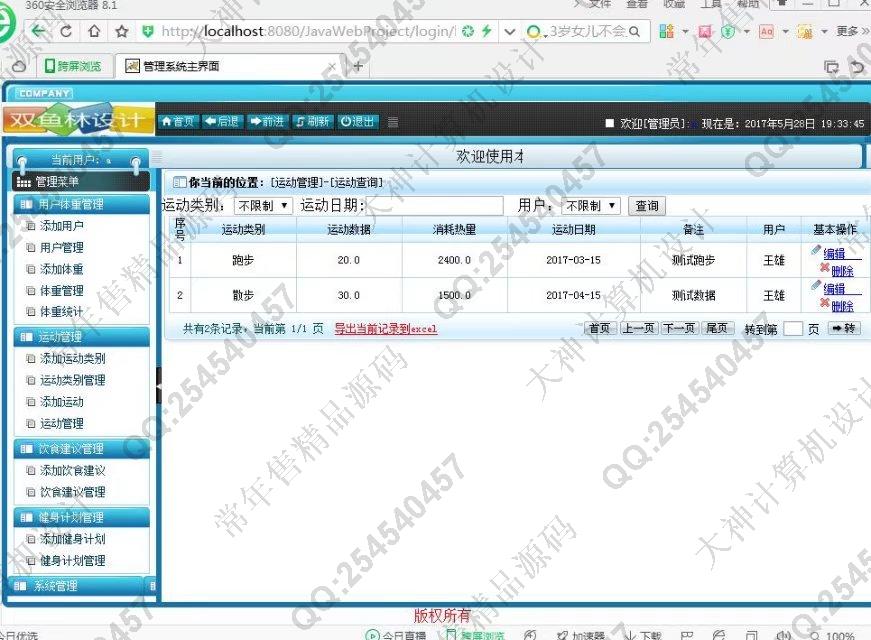Click 后退 toolbar button

click(x=221, y=121)
